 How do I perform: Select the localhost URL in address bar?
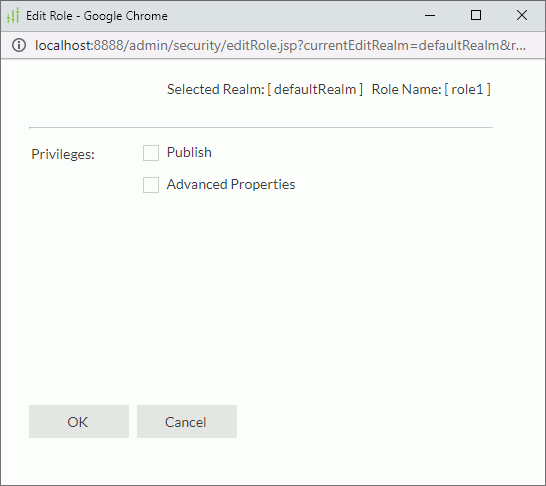(280, 45)
